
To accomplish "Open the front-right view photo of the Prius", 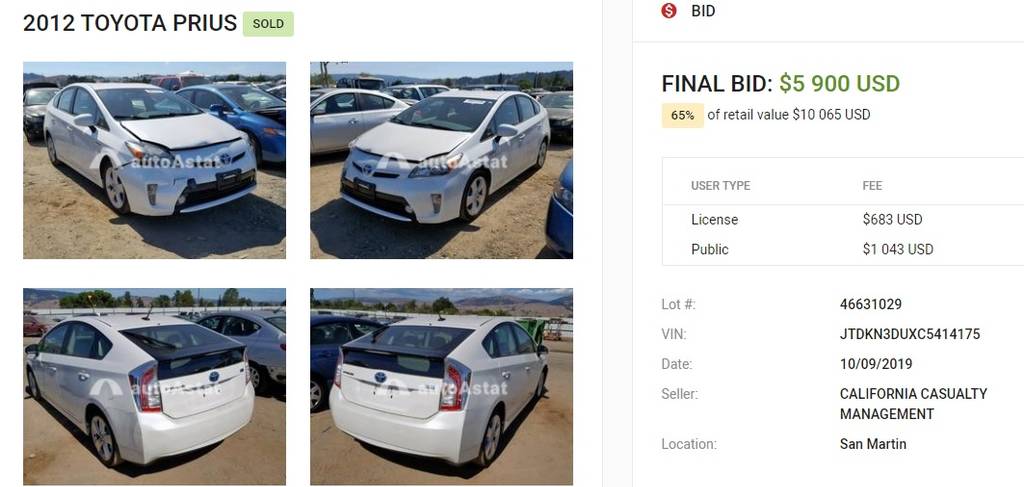I will click(x=441, y=161).
